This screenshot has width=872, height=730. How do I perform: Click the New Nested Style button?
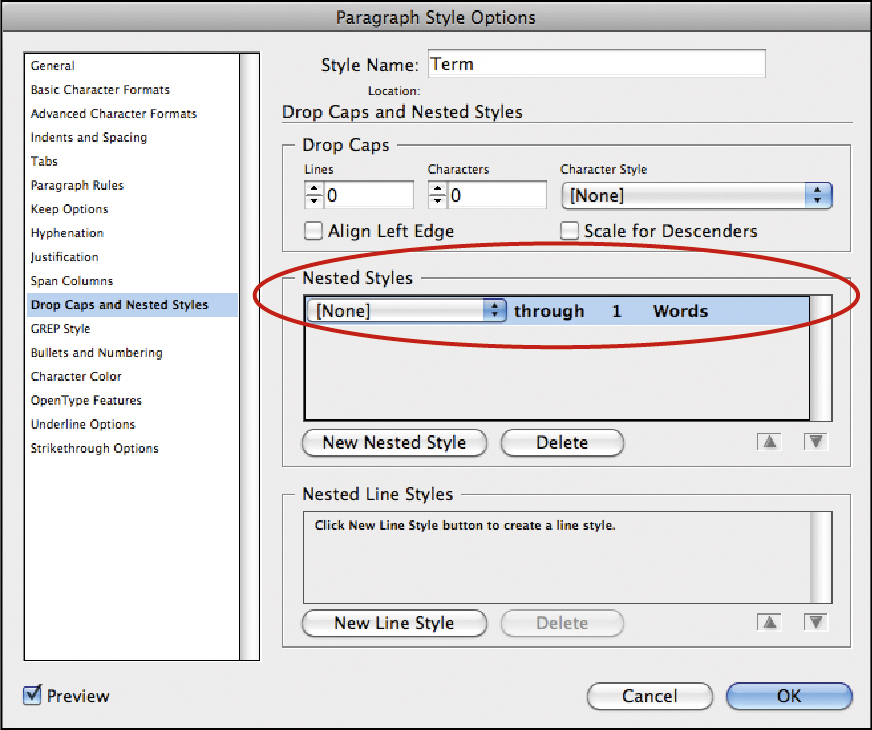(x=394, y=442)
